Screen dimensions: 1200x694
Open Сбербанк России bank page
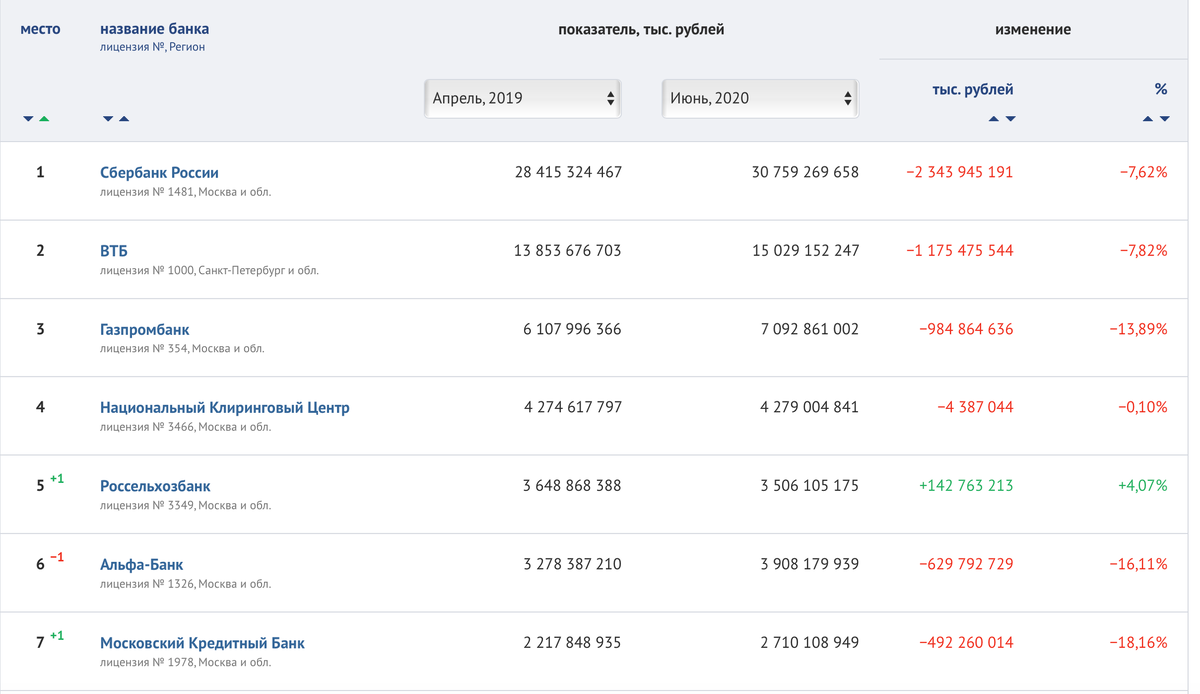pyautogui.click(x=159, y=172)
